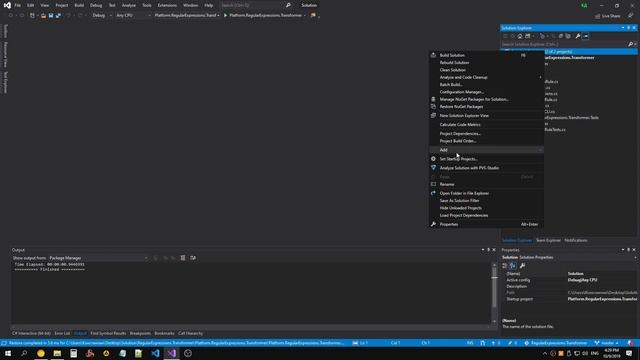This screenshot has width=640, height=360.
Task: Switch to Team Explorer tab
Action: pos(548,240)
